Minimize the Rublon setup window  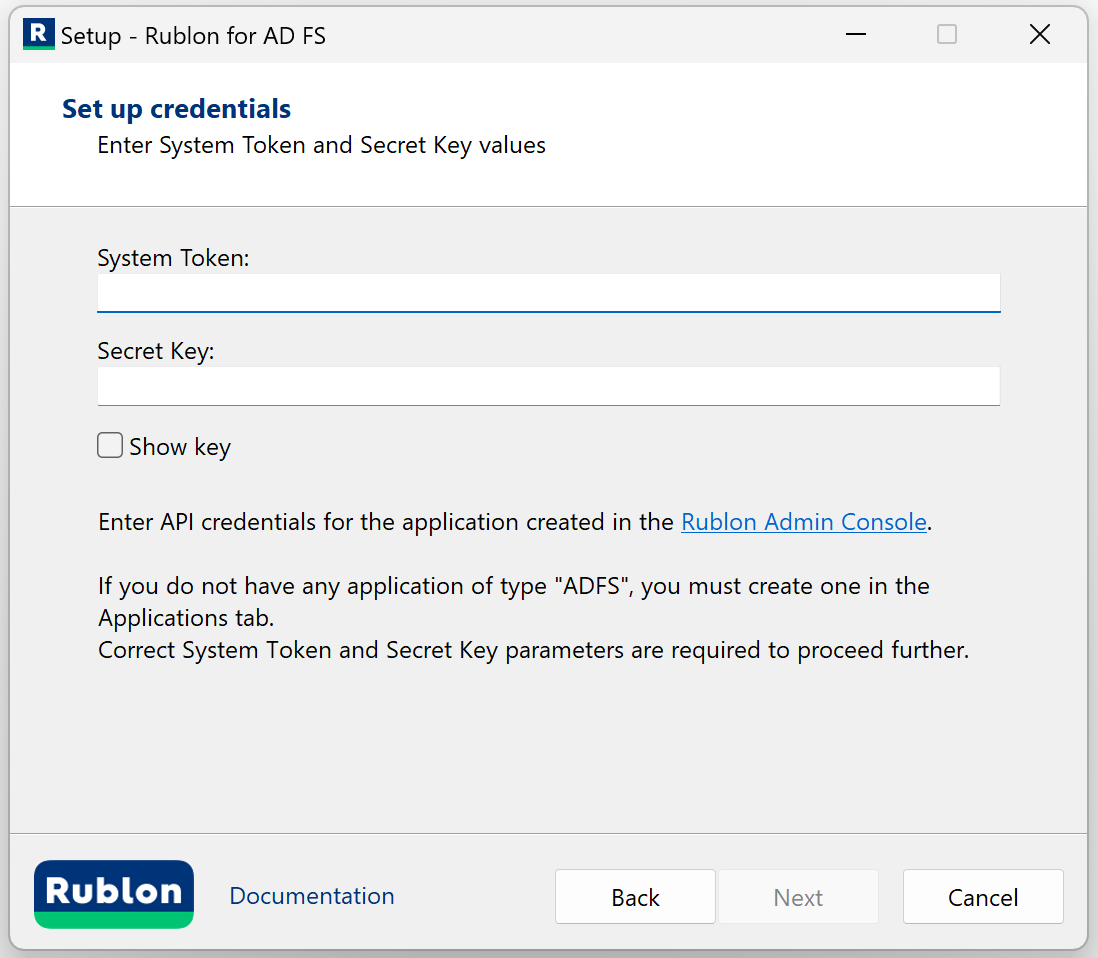(x=855, y=35)
